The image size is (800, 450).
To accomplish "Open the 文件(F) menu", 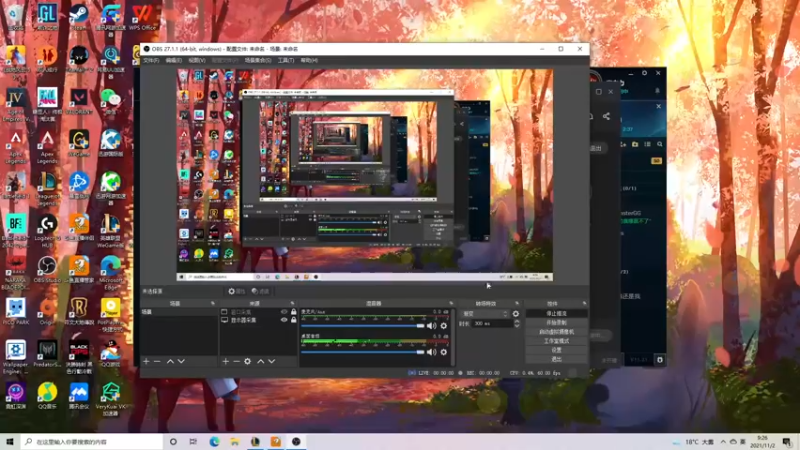I will (x=151, y=60).
